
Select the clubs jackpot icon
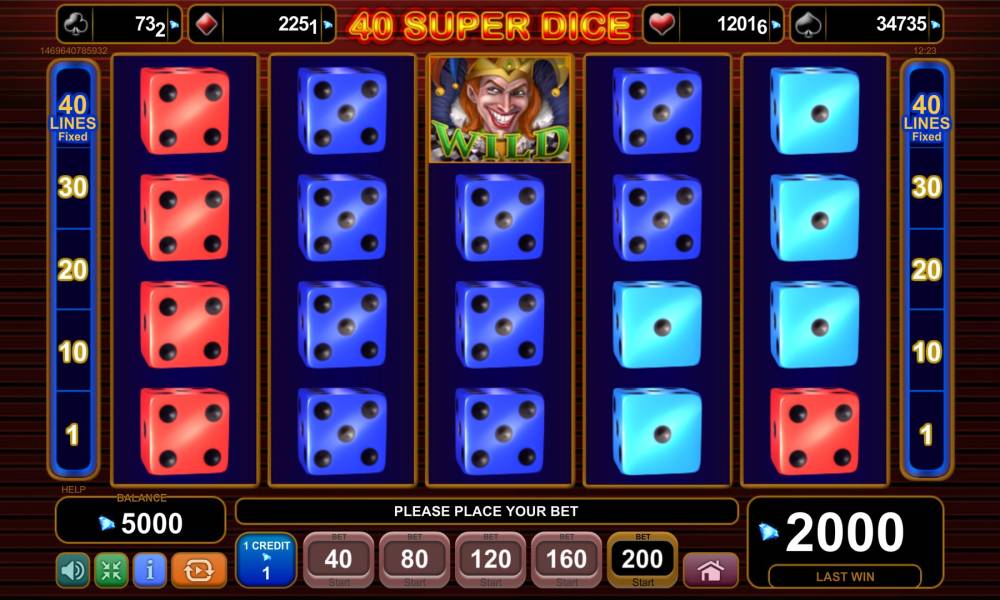pos(76,25)
